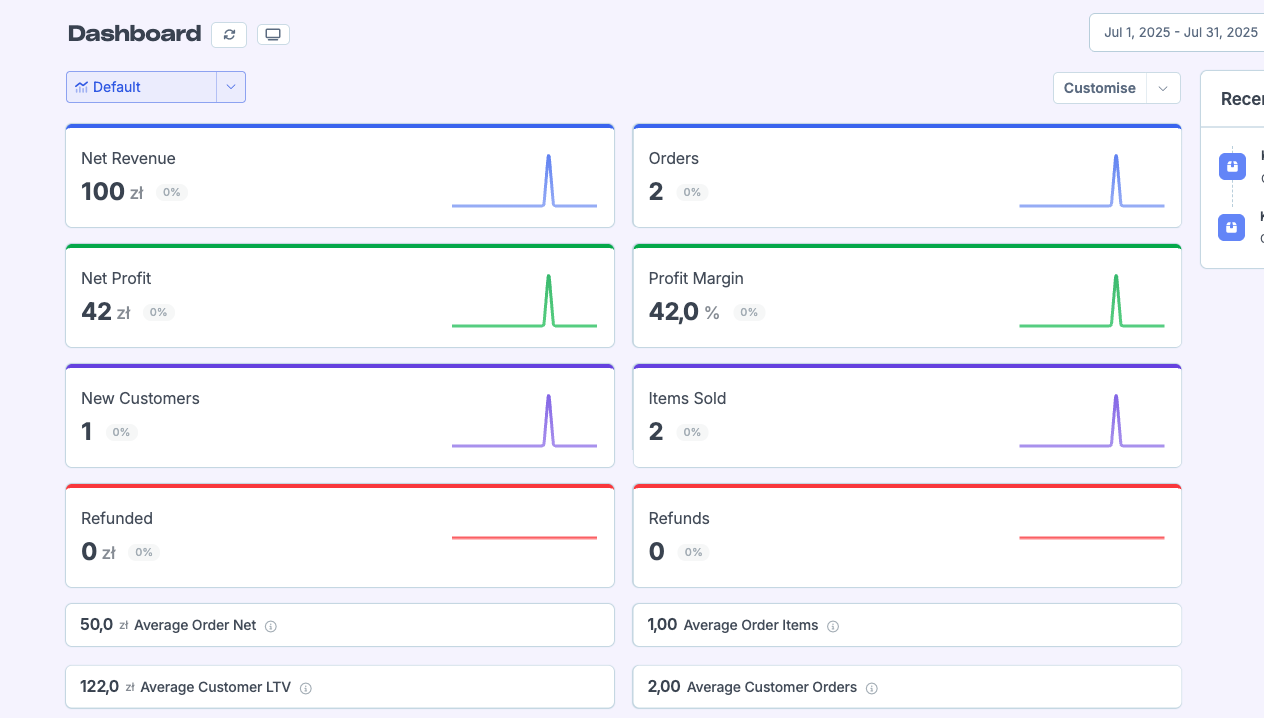This screenshot has width=1264, height=718.
Task: Open the Refunded amount card
Action: (x=340, y=536)
